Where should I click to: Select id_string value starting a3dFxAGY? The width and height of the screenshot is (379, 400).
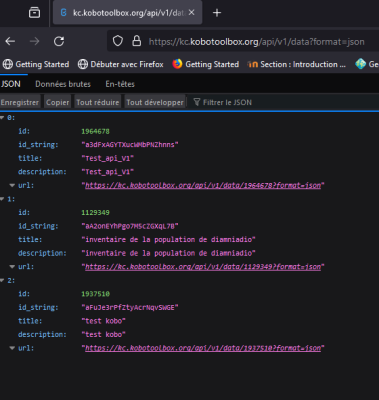tap(130, 145)
